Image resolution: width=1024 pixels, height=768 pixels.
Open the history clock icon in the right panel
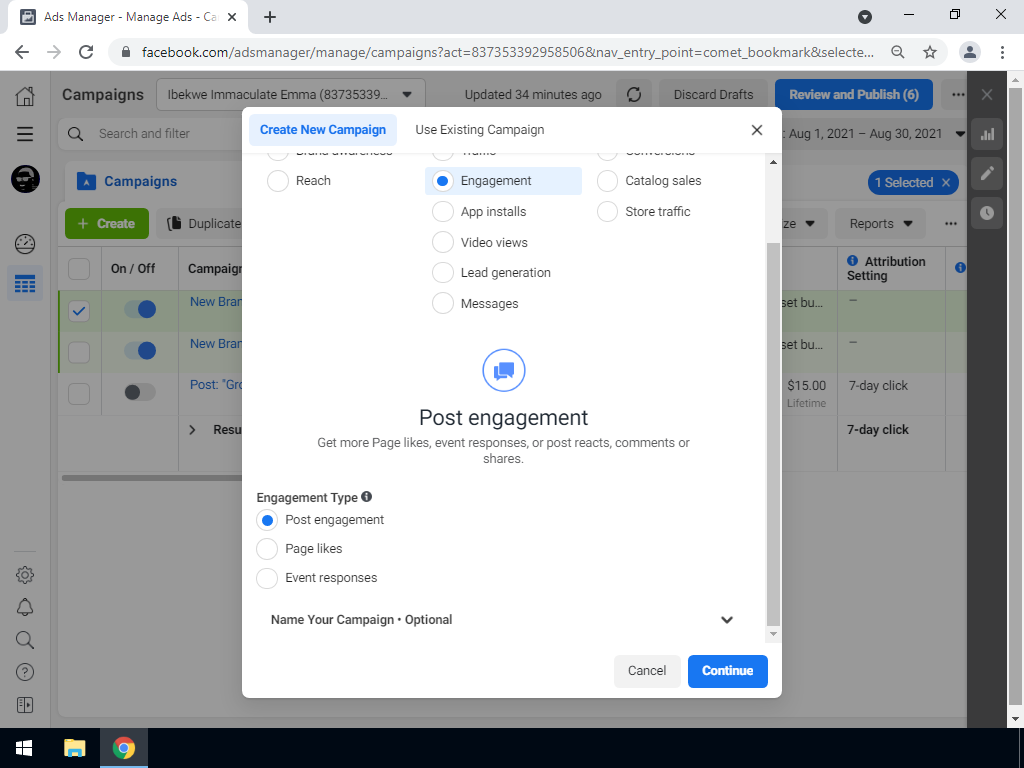(x=987, y=213)
